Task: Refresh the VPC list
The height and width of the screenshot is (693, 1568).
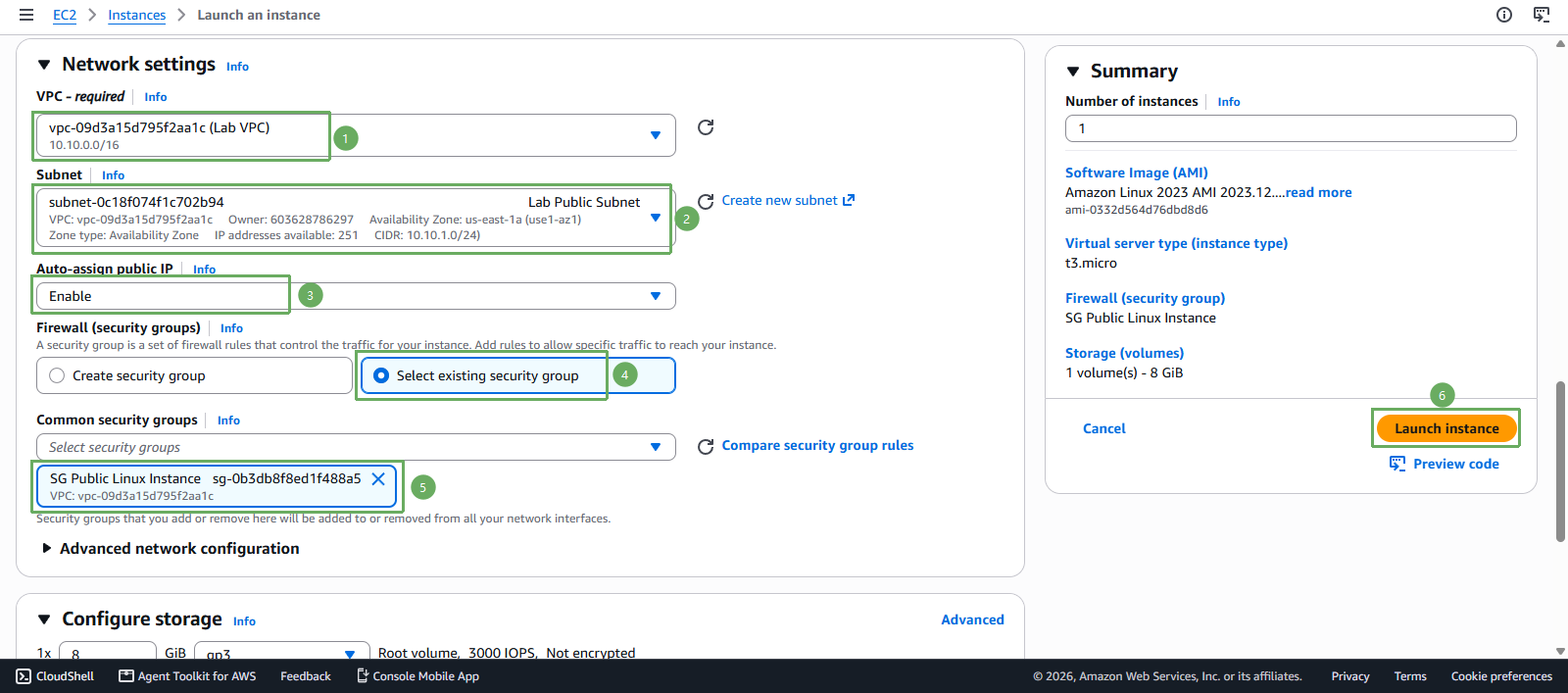Action: [x=706, y=127]
